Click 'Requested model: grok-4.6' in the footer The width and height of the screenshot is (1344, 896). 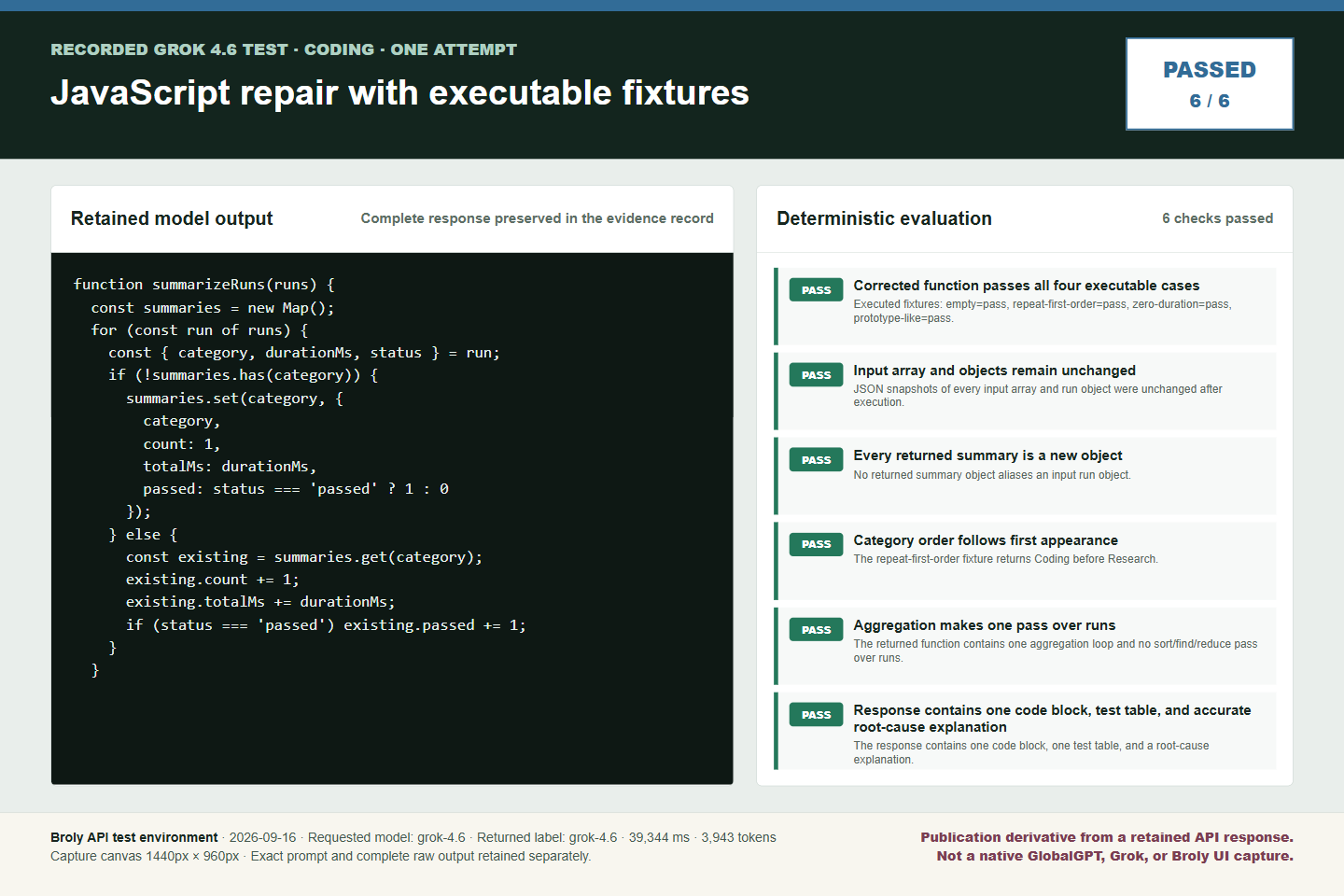386,837
